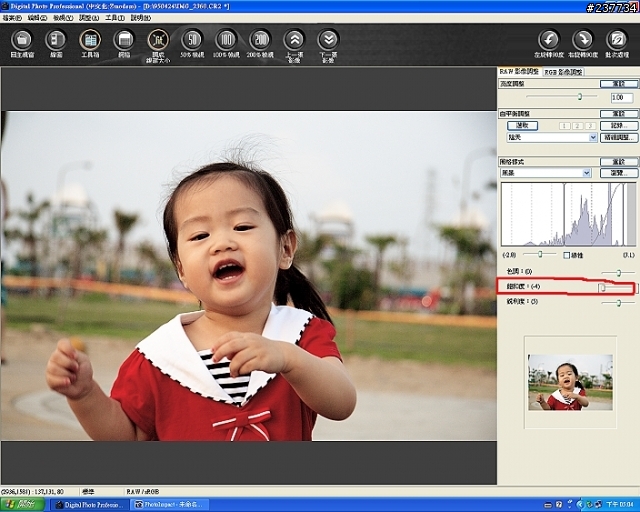
Task: Click the white balance 記錄 (register) button
Action: [619, 125]
